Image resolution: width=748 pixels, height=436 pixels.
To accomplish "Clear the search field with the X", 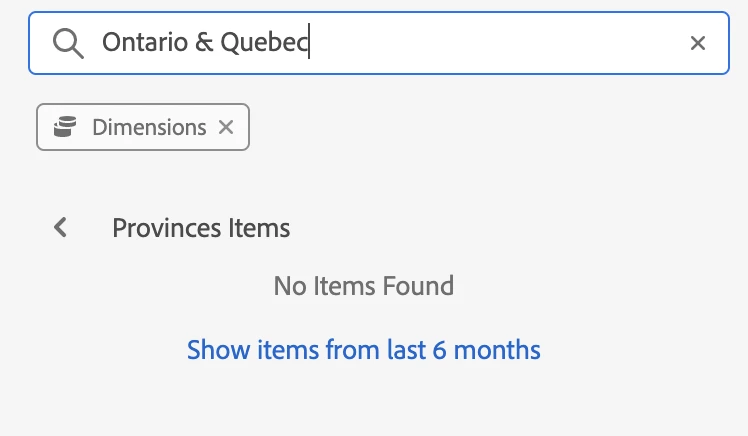I will click(x=698, y=43).
